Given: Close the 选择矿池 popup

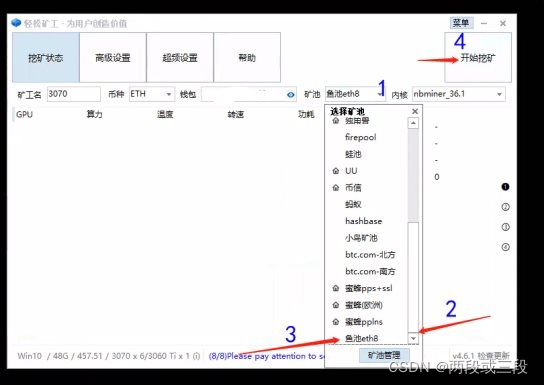Looking at the screenshot, I should pos(415,111).
